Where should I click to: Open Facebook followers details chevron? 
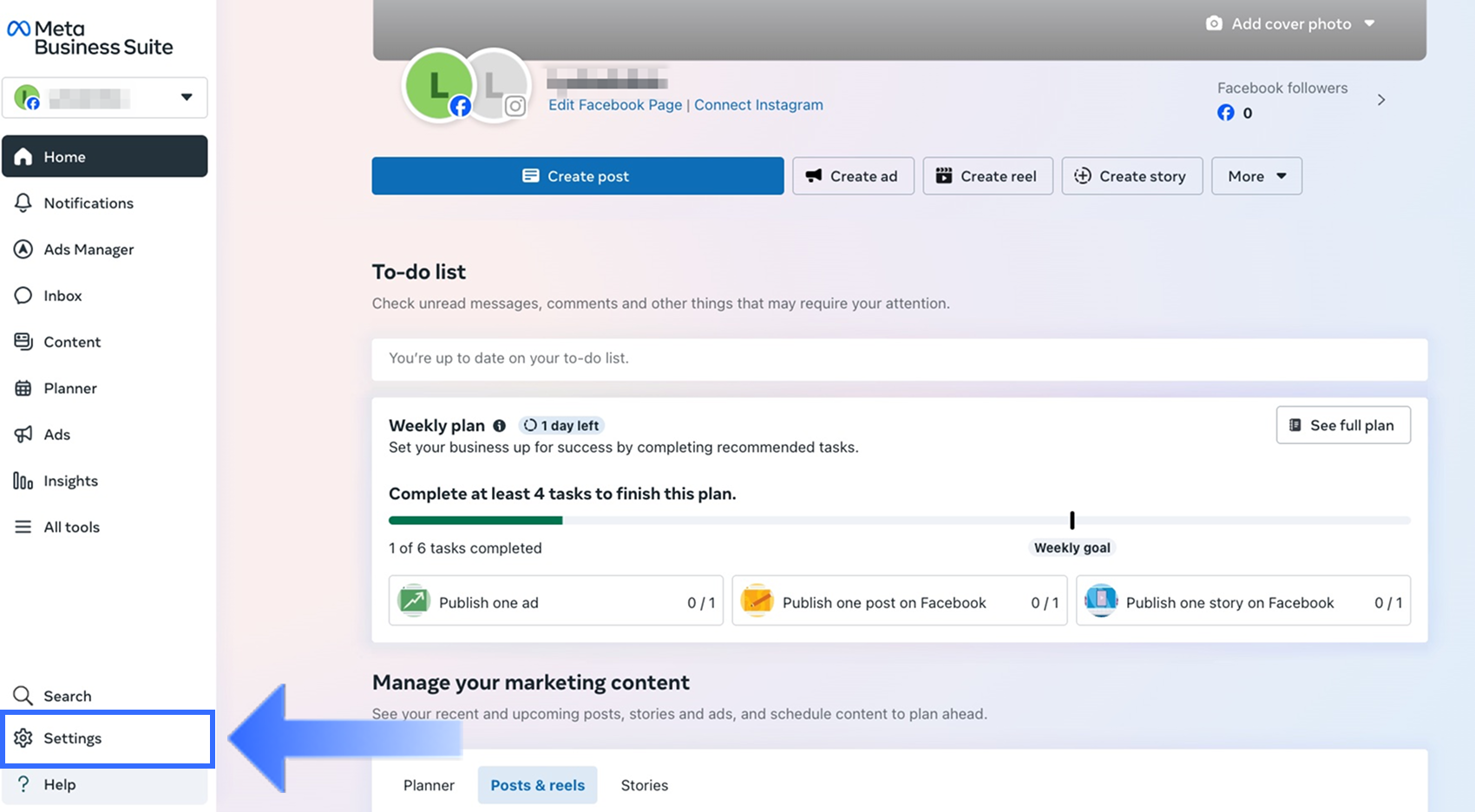pyautogui.click(x=1381, y=100)
